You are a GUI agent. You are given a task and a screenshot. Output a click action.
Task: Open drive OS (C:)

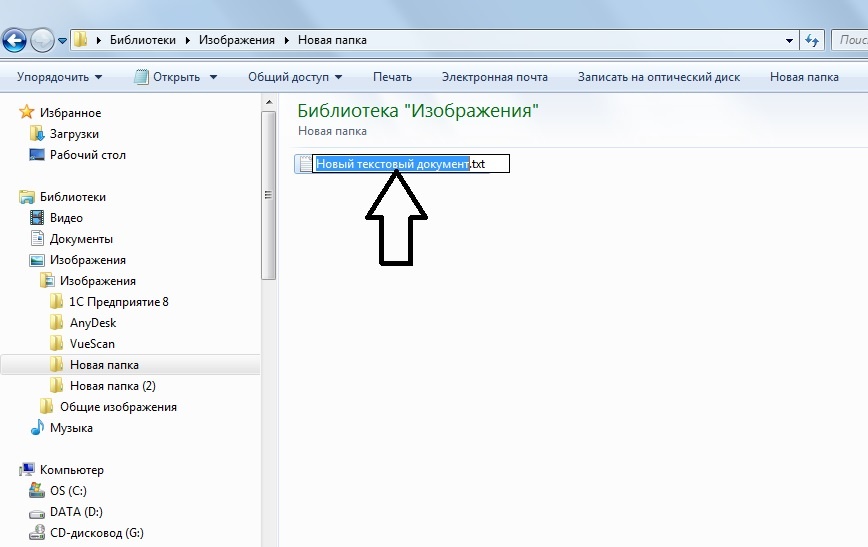68,491
